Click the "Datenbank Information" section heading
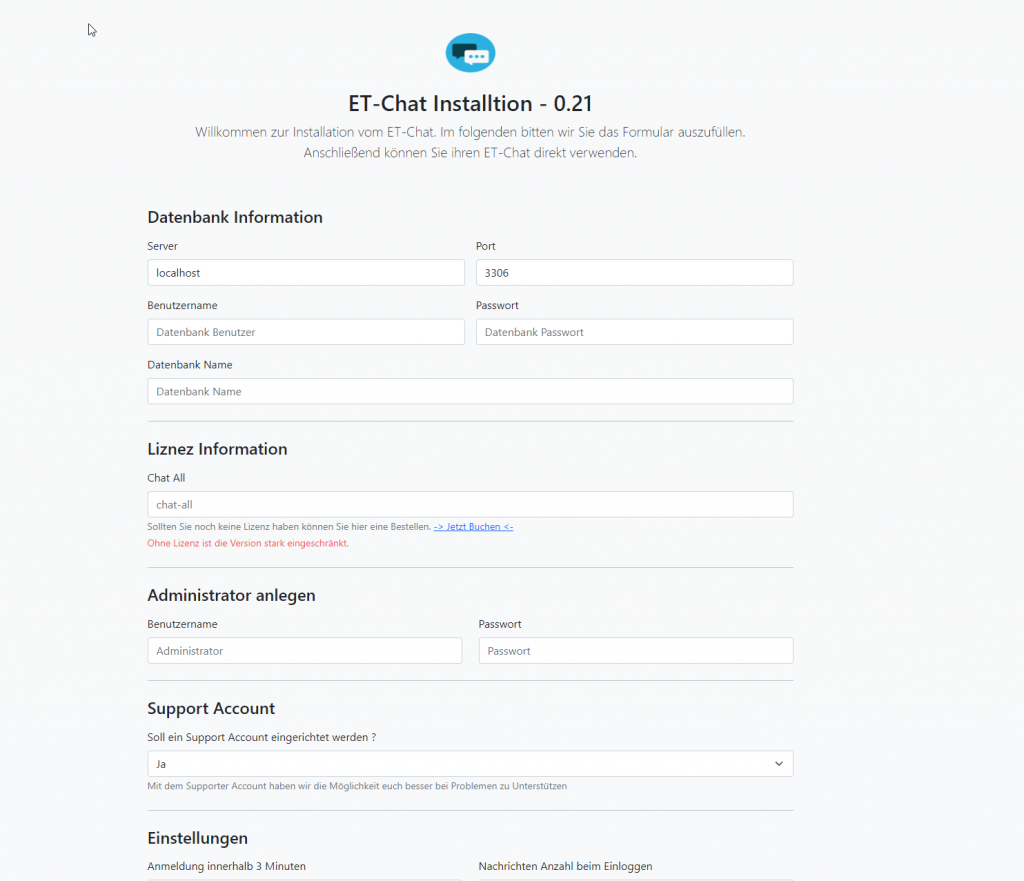Image resolution: width=1024 pixels, height=881 pixels. tap(235, 217)
